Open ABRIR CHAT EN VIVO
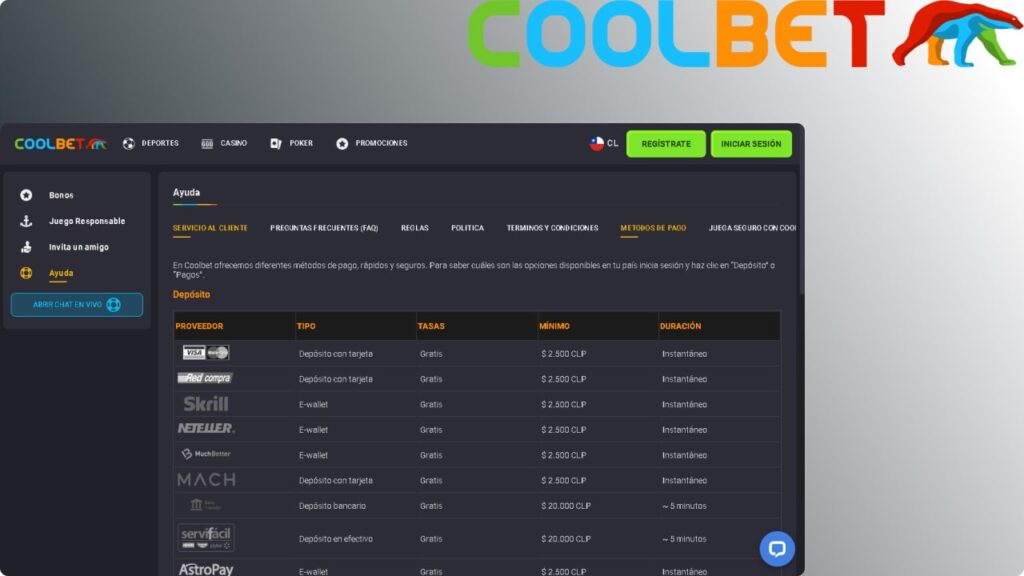1024x576 pixels. [76, 304]
